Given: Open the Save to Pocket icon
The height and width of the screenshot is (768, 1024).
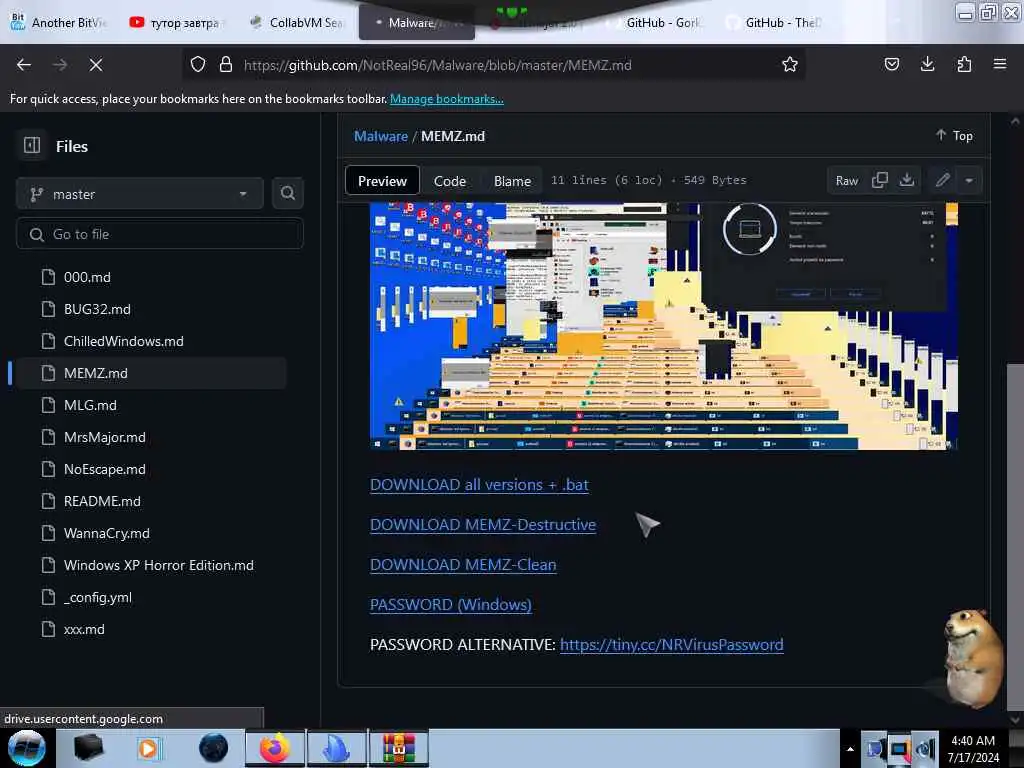Looking at the screenshot, I should (x=891, y=64).
